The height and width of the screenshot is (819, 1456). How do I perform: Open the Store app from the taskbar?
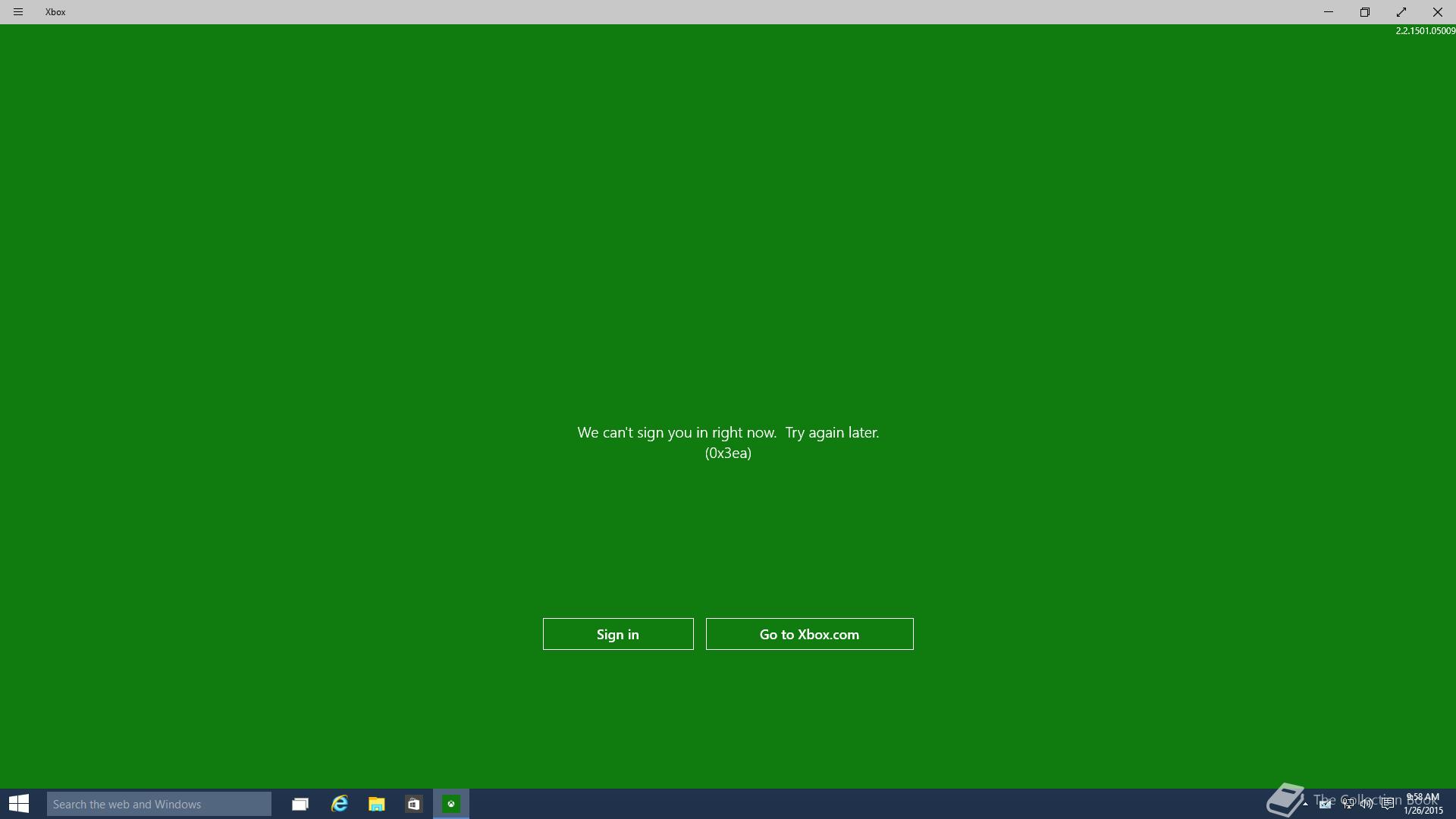[413, 804]
